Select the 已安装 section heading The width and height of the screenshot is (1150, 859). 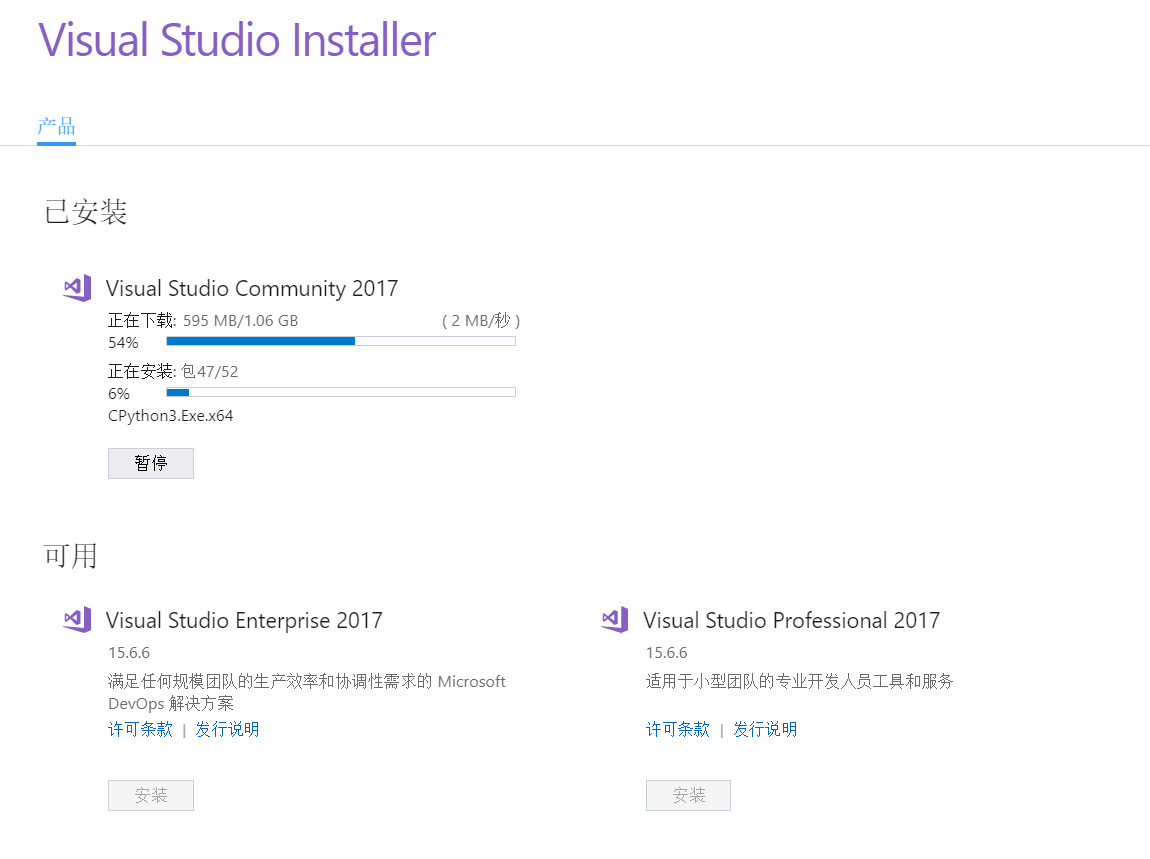pos(85,211)
